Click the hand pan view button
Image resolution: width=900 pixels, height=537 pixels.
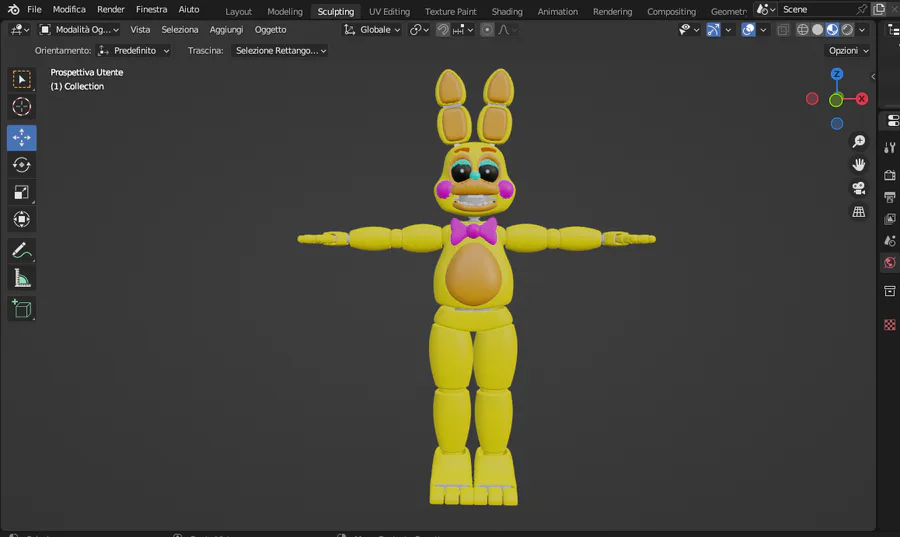coord(859,165)
